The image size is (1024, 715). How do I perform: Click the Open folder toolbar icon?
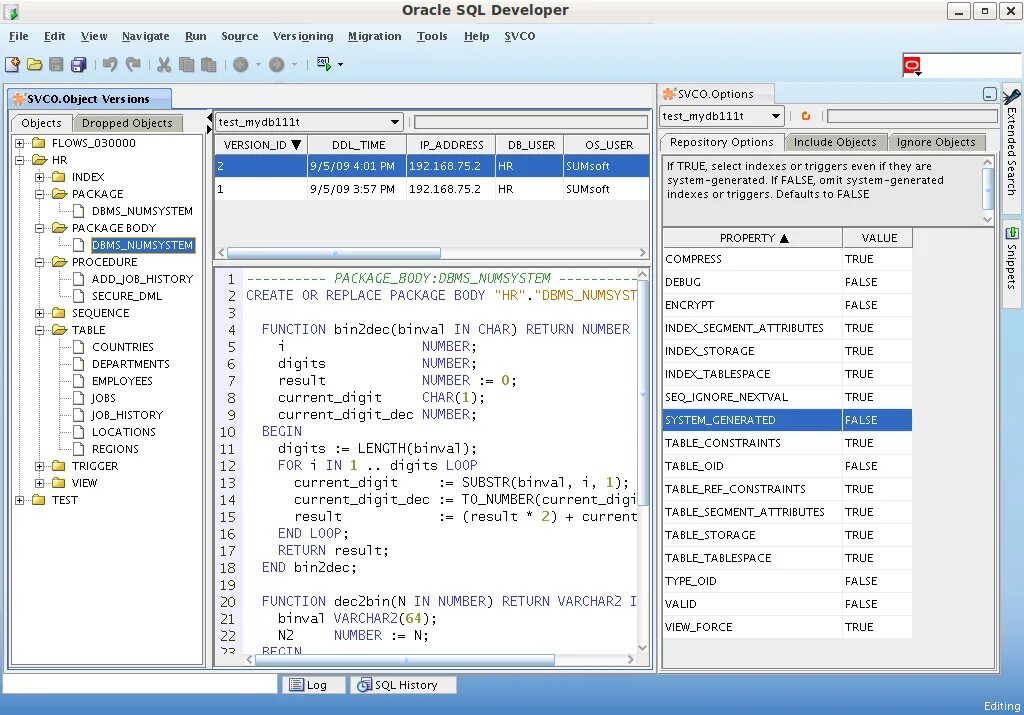[34, 65]
